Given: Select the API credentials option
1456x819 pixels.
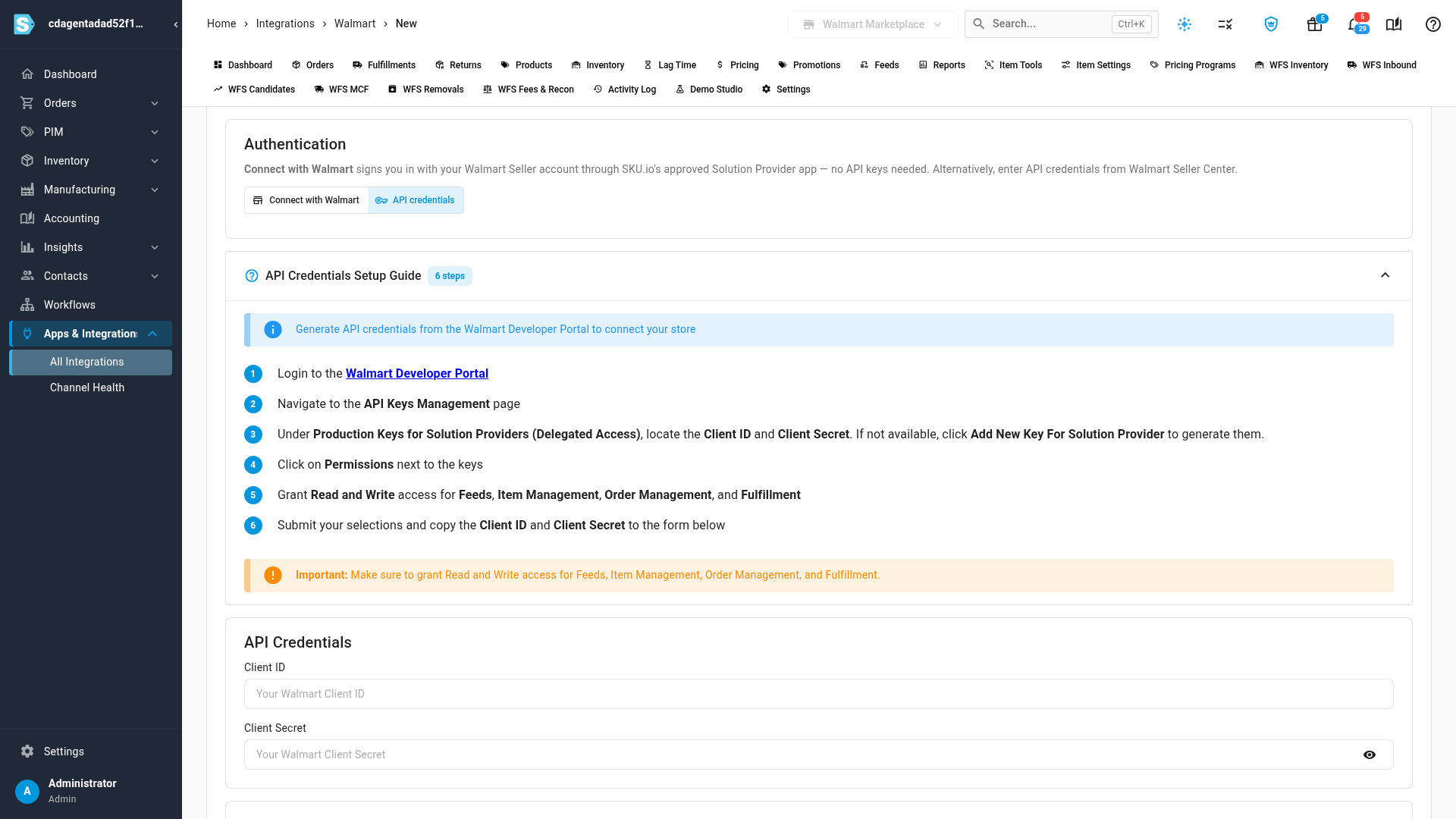Looking at the screenshot, I should pos(416,200).
